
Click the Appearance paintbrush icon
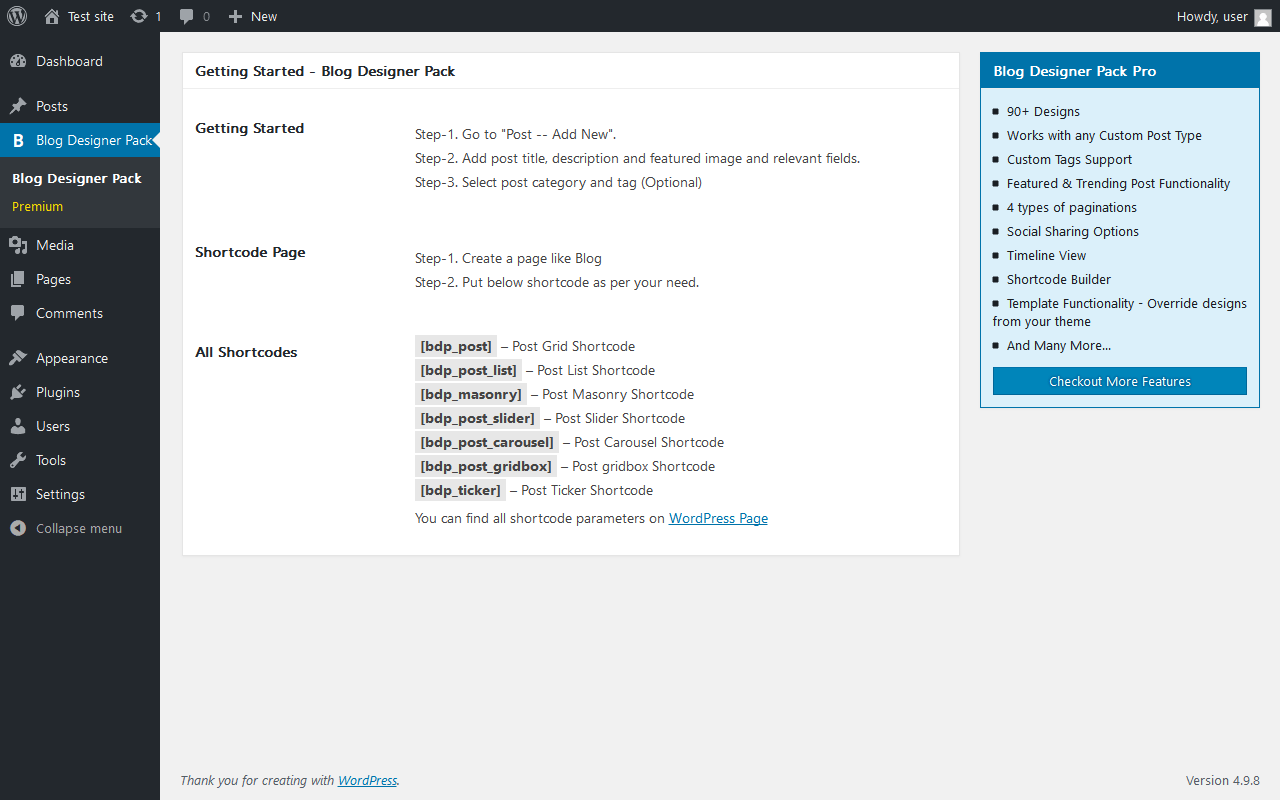(18, 358)
